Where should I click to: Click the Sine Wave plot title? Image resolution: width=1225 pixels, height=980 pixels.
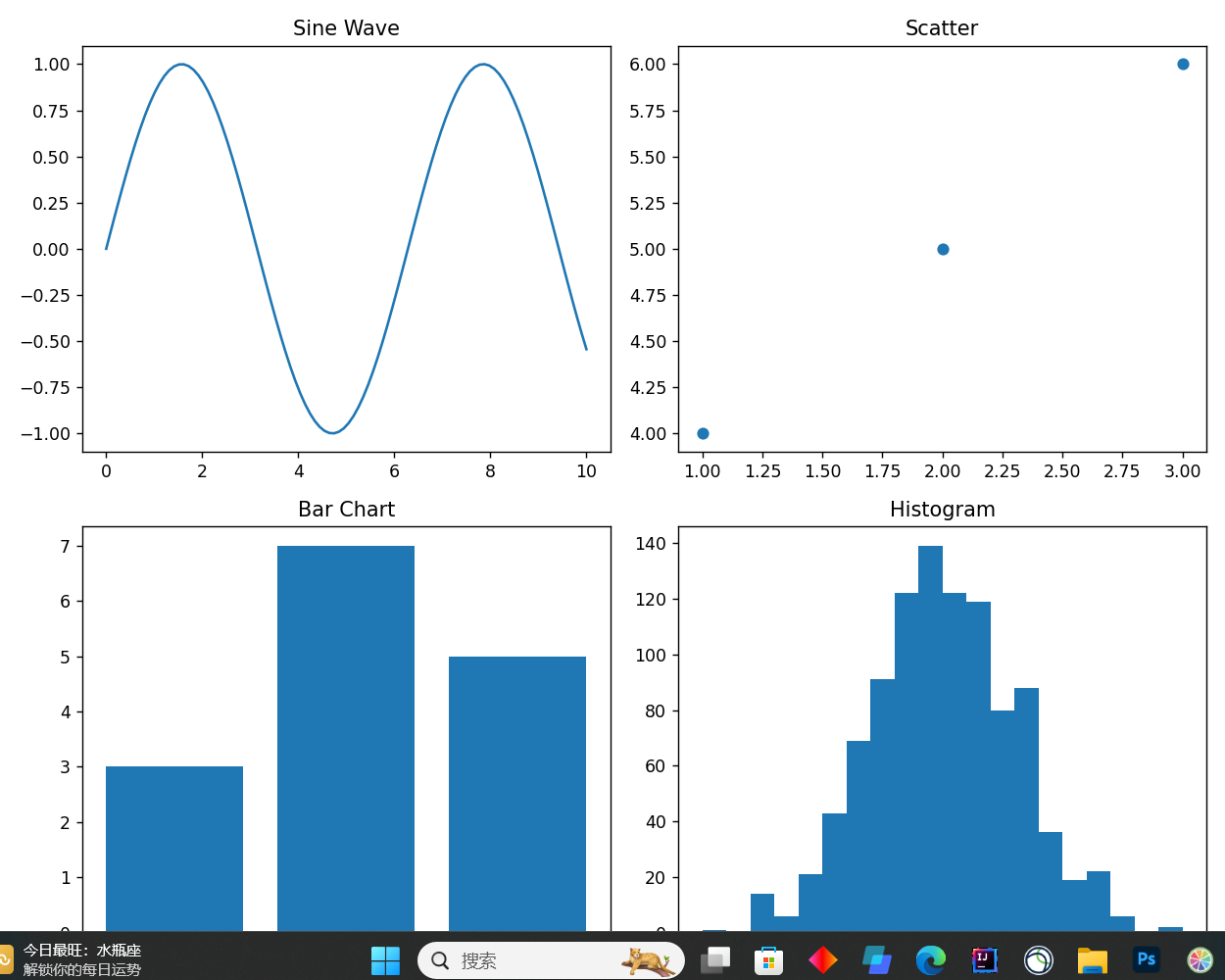[x=345, y=28]
